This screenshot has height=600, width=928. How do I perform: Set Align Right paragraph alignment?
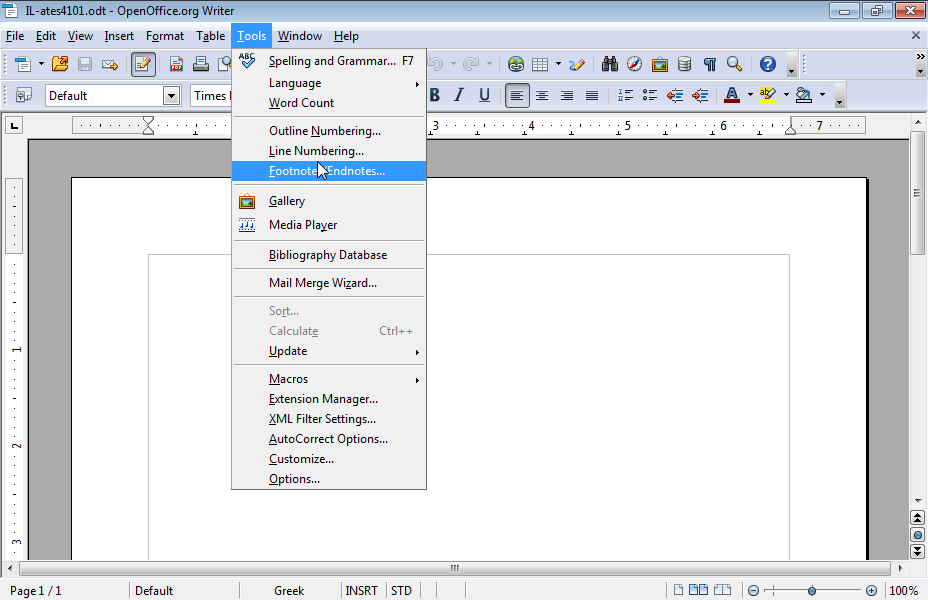point(566,95)
